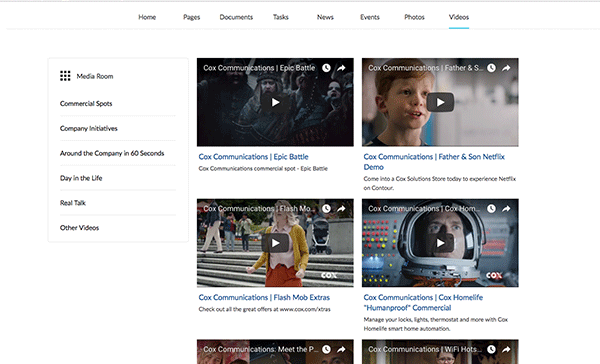Click Cox logo watermark on Flash Mob video

coord(329,275)
